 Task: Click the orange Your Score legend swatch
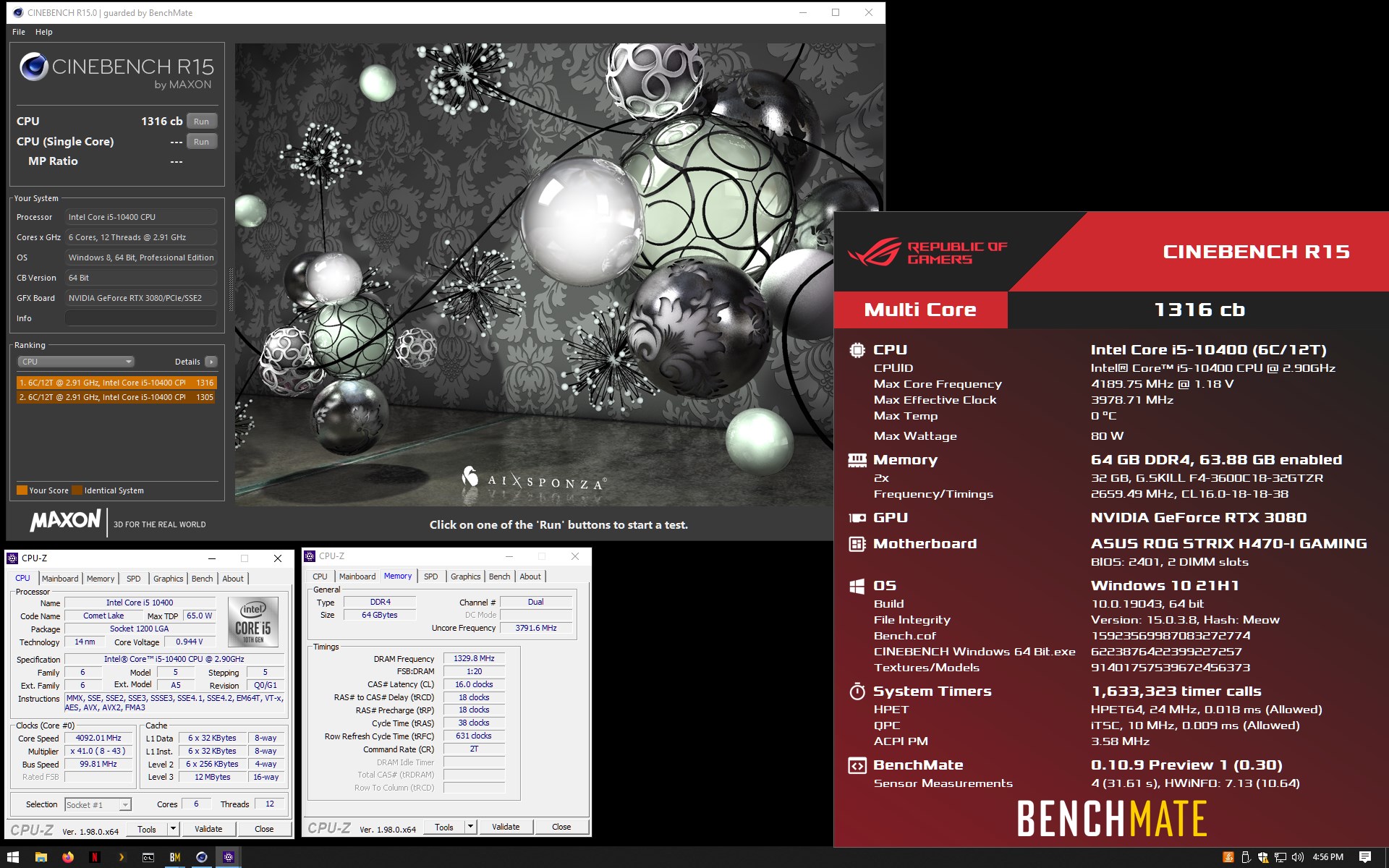coord(22,490)
